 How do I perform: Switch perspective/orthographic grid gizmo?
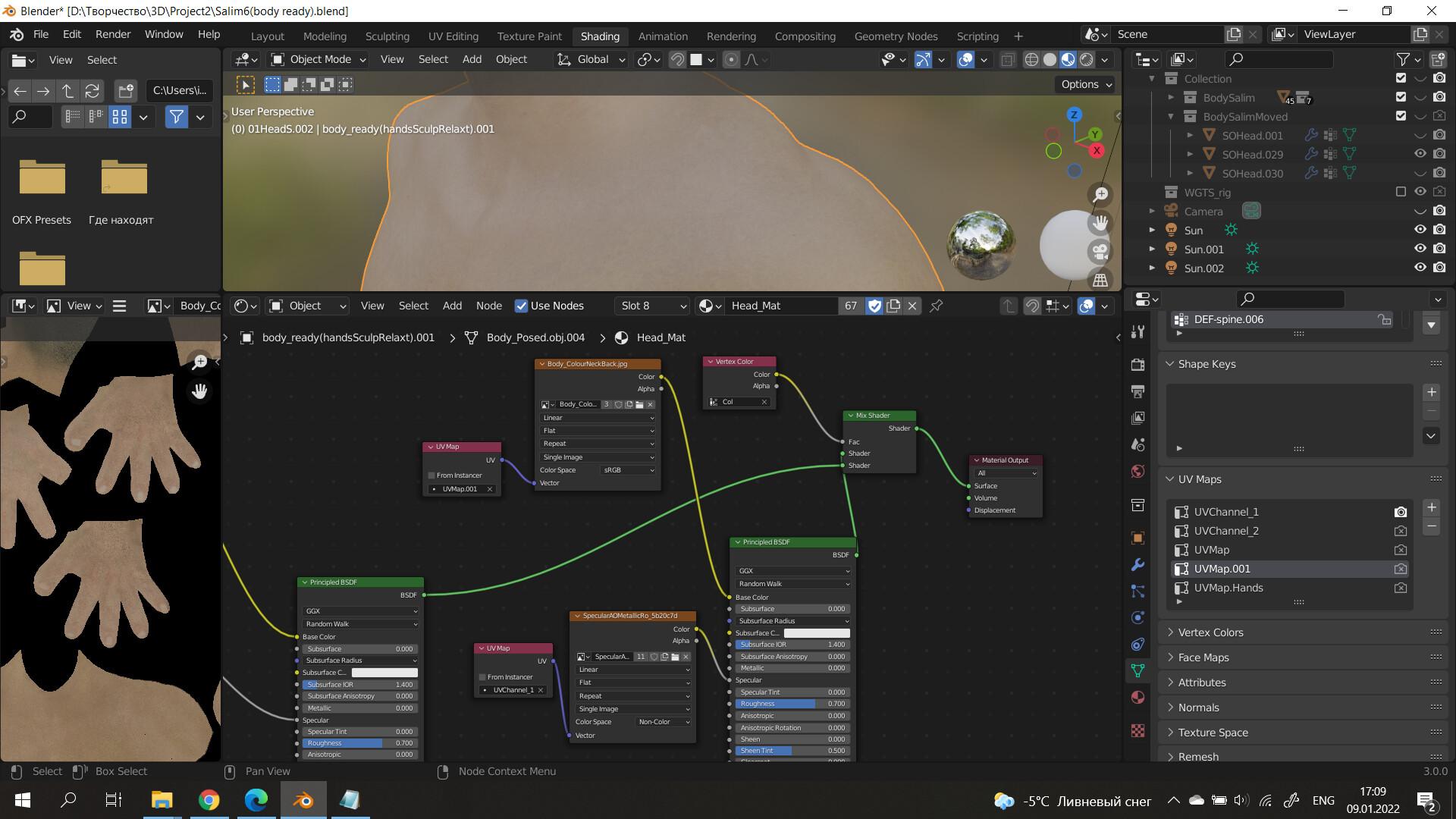click(1100, 280)
